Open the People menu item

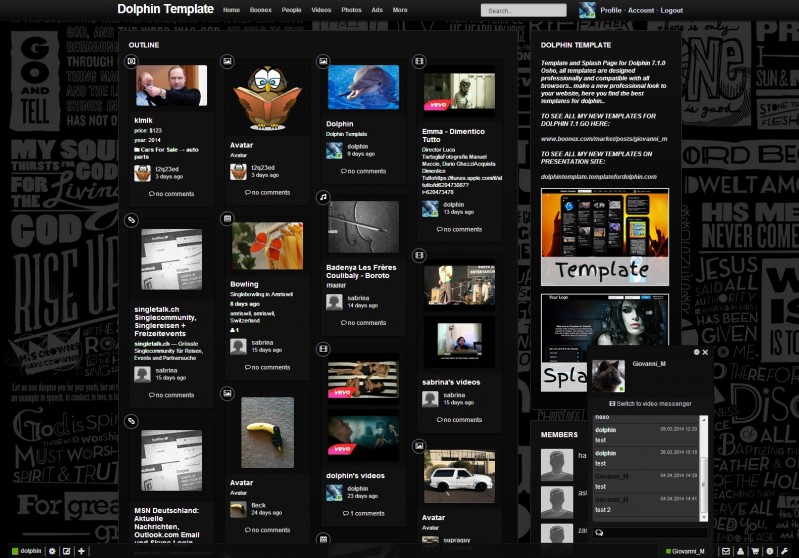pos(291,10)
